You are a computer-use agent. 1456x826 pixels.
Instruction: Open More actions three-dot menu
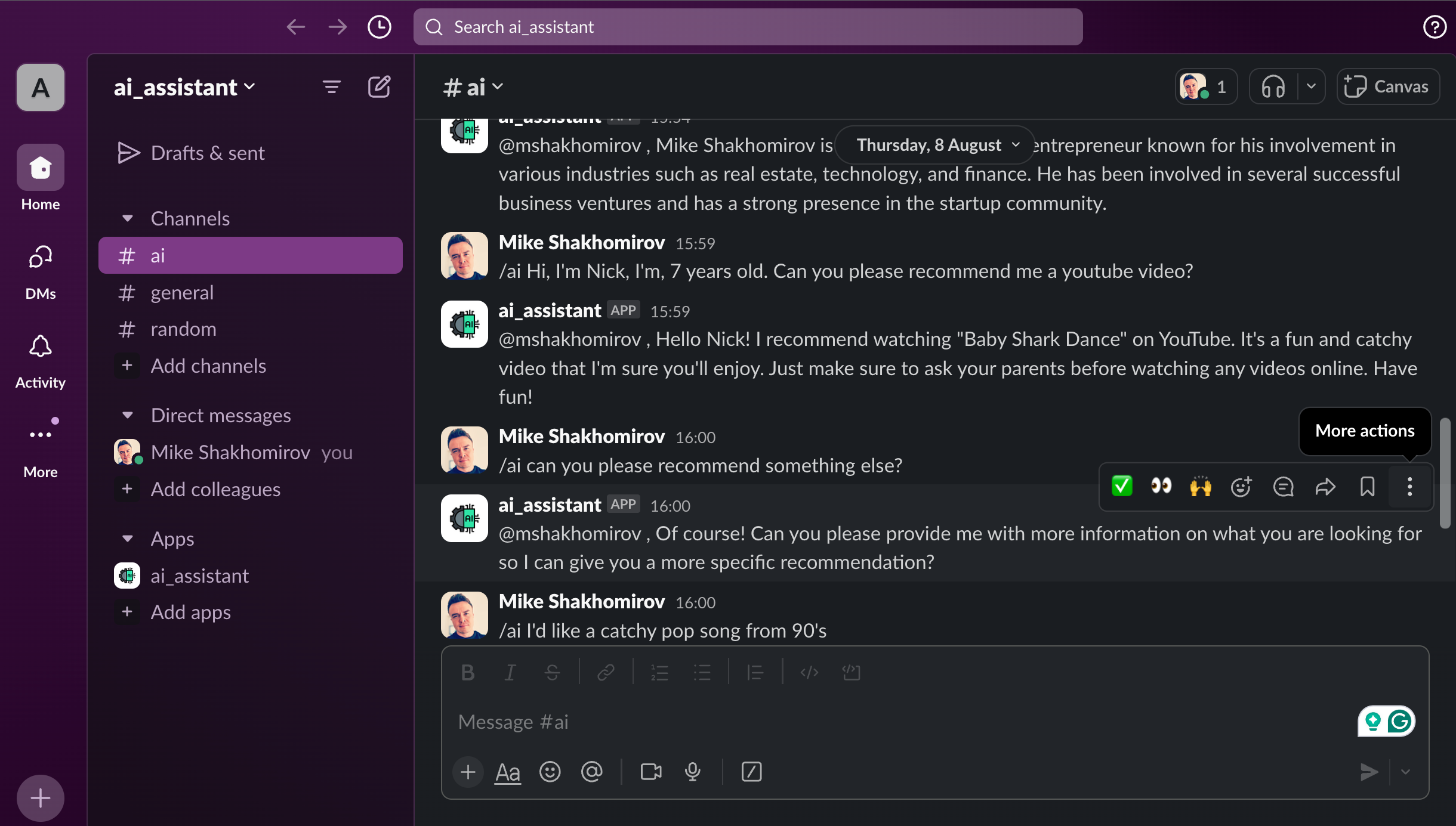pos(1409,487)
